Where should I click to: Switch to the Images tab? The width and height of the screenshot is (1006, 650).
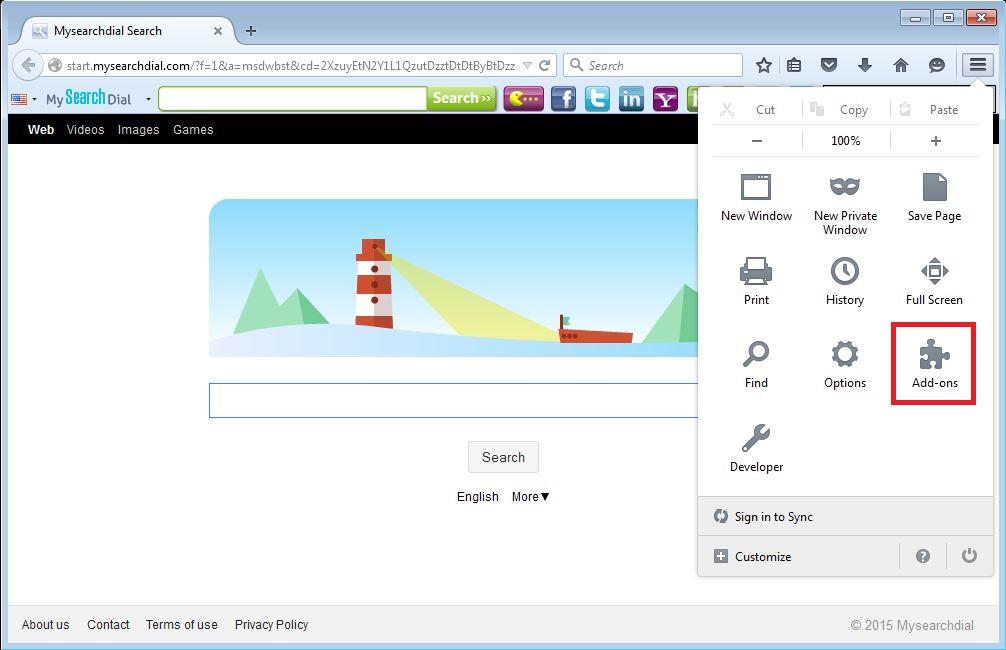coord(138,129)
